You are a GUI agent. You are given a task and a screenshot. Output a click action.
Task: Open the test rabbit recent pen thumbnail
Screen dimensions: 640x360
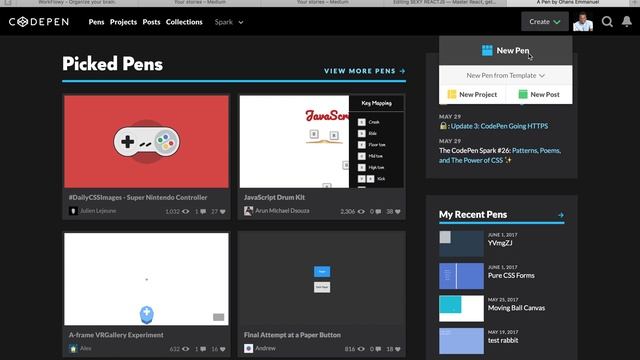(461, 341)
